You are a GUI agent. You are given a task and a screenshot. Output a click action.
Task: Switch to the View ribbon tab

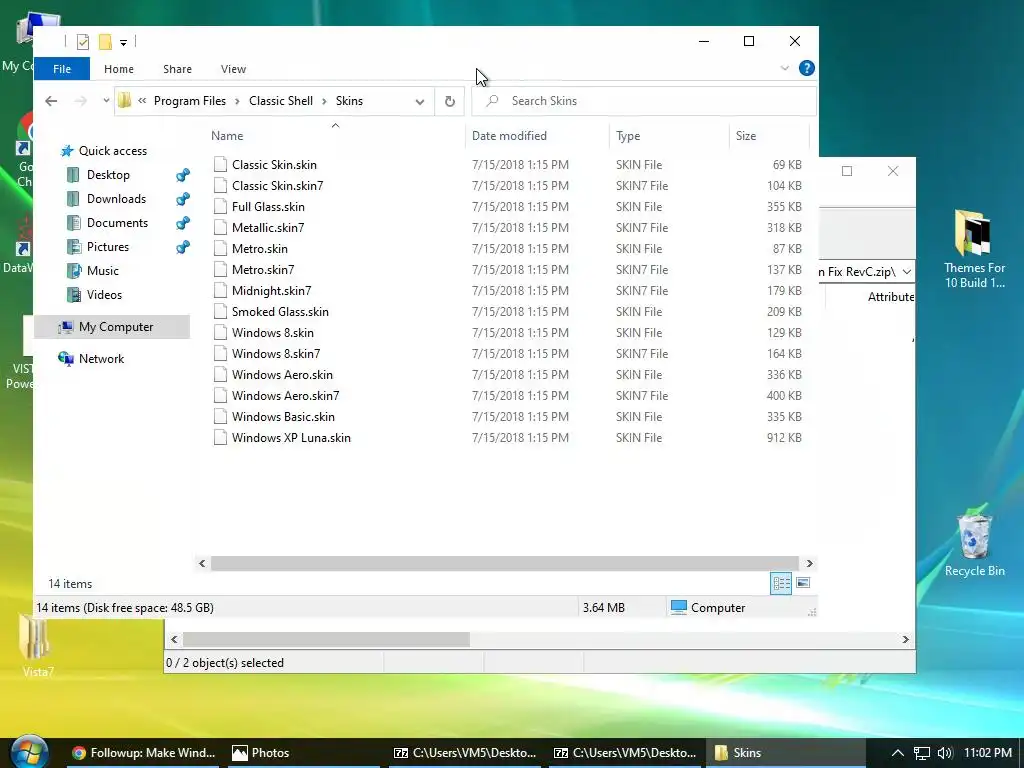click(233, 69)
